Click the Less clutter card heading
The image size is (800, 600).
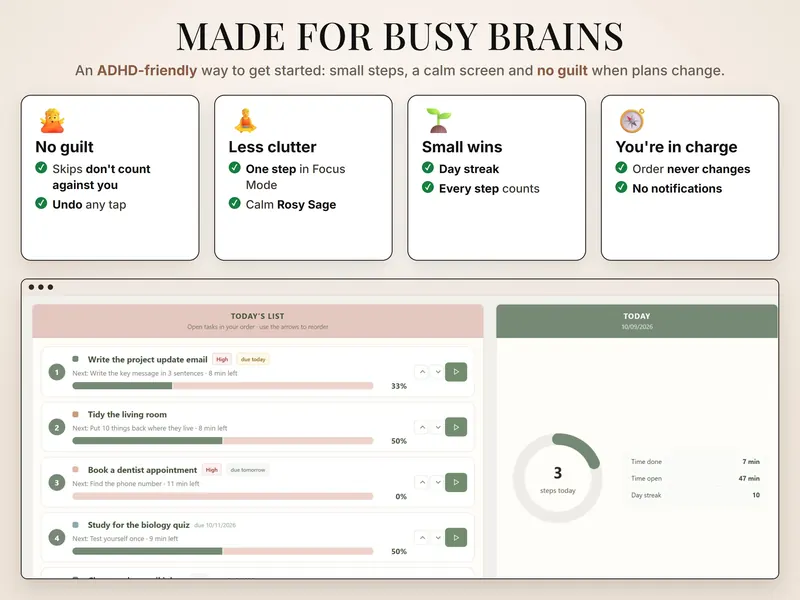(x=272, y=147)
